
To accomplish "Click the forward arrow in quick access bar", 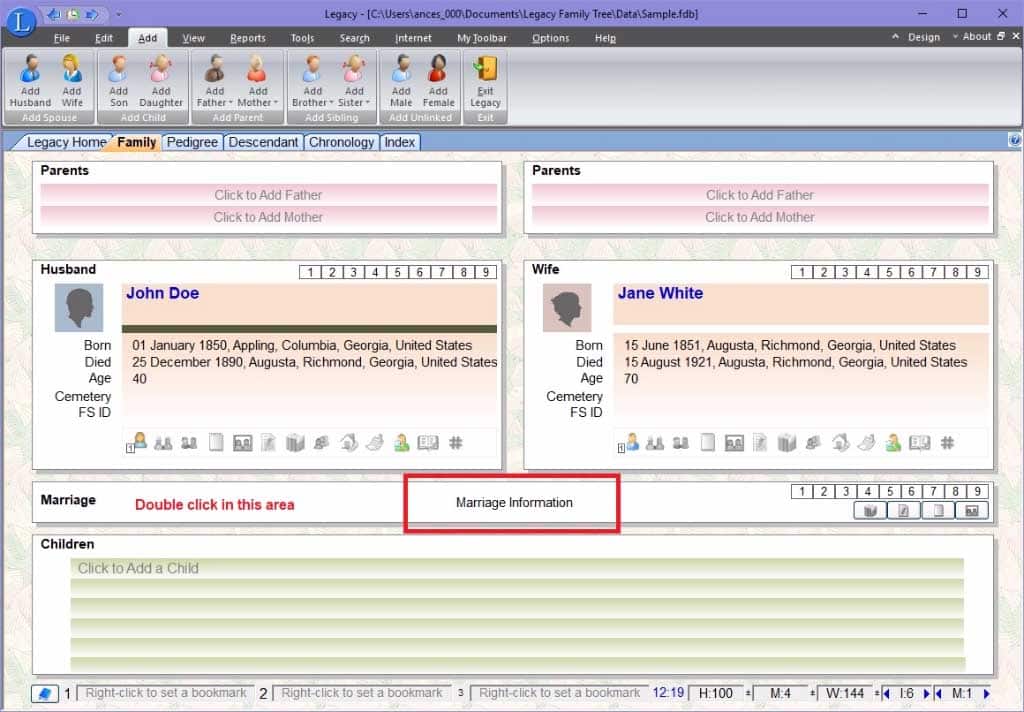I will click(x=92, y=14).
